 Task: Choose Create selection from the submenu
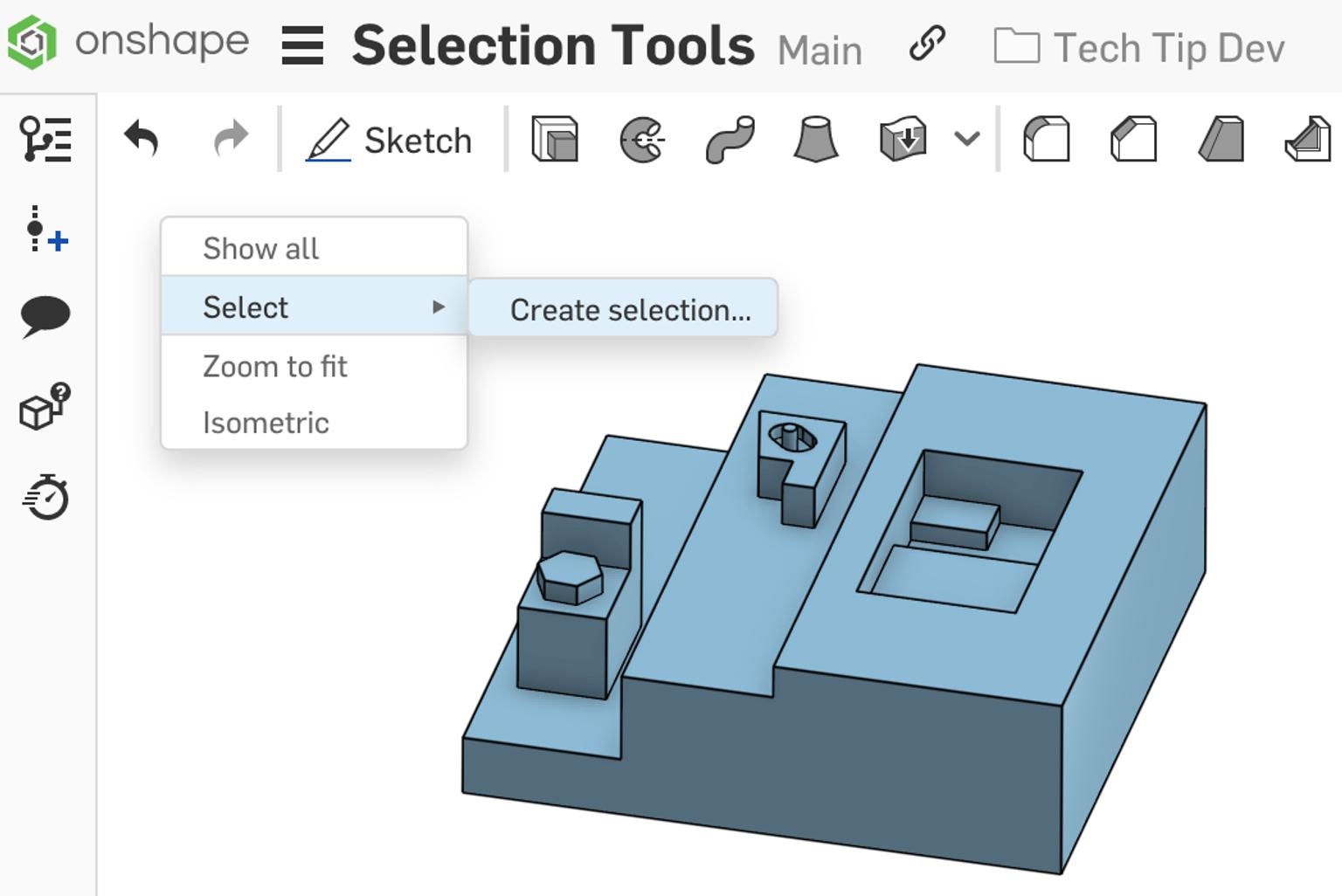pyautogui.click(x=622, y=308)
